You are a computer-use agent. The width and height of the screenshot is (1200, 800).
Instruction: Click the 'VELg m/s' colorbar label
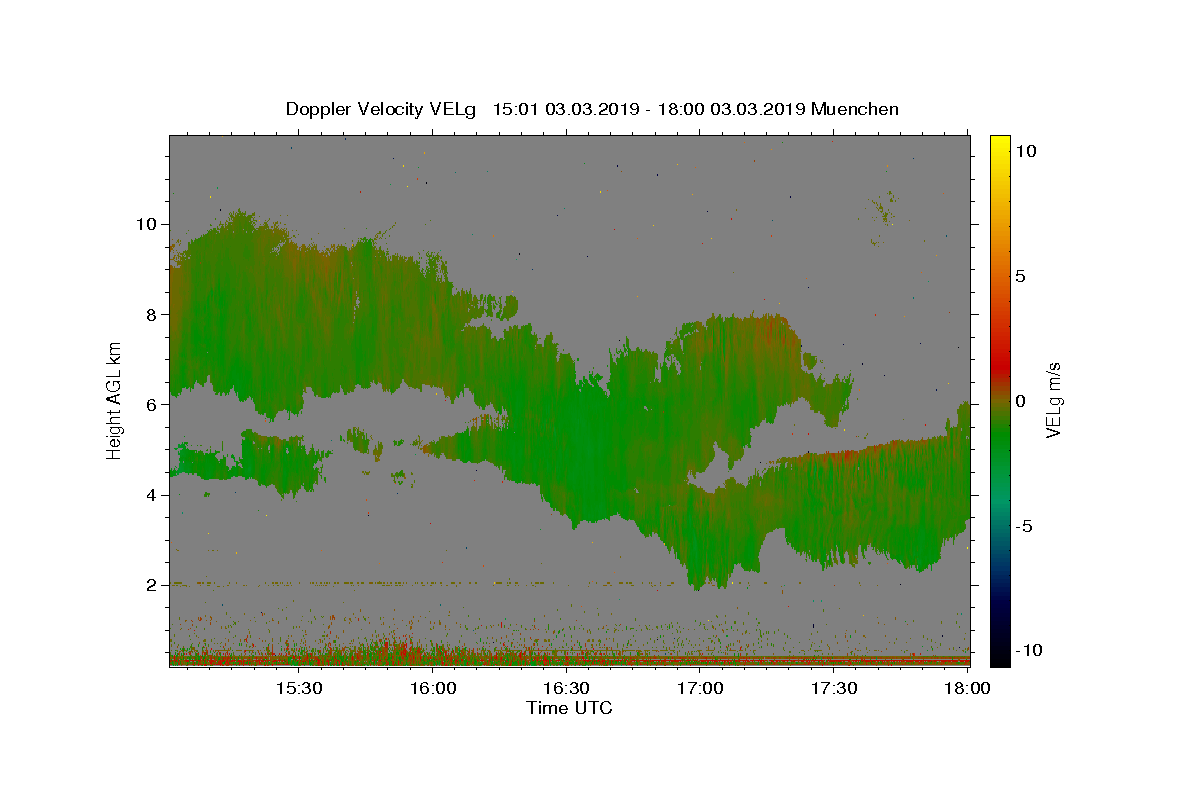pos(1054,400)
